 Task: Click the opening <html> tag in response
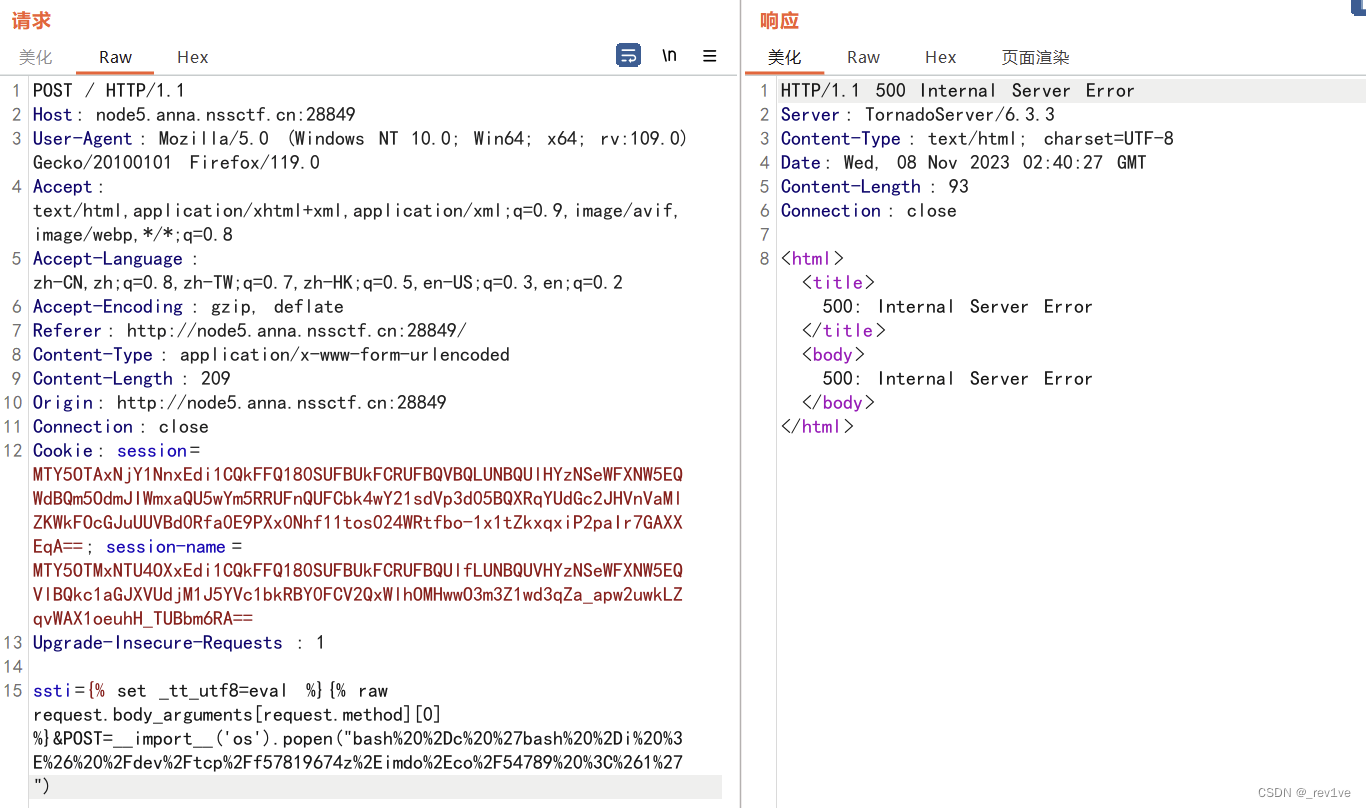[812, 258]
